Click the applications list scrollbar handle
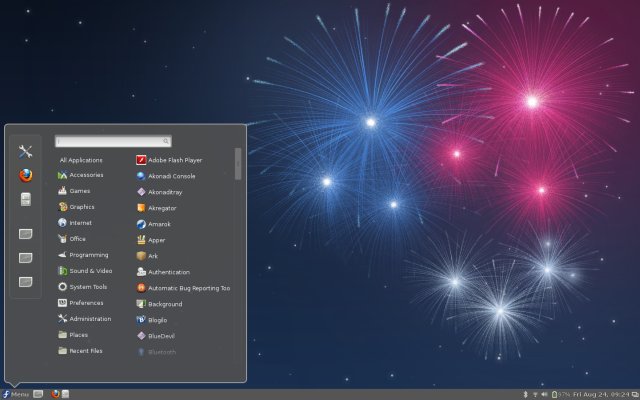This screenshot has height=400, width=640. [238, 164]
